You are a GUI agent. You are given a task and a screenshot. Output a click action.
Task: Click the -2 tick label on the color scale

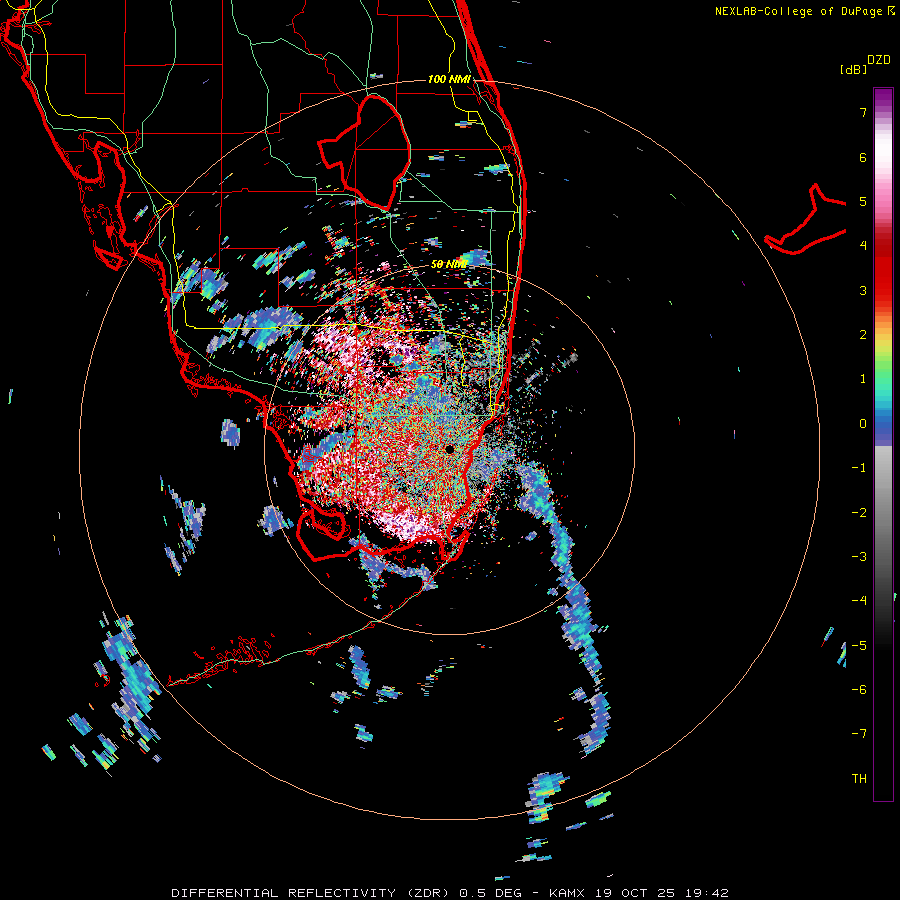click(x=859, y=513)
